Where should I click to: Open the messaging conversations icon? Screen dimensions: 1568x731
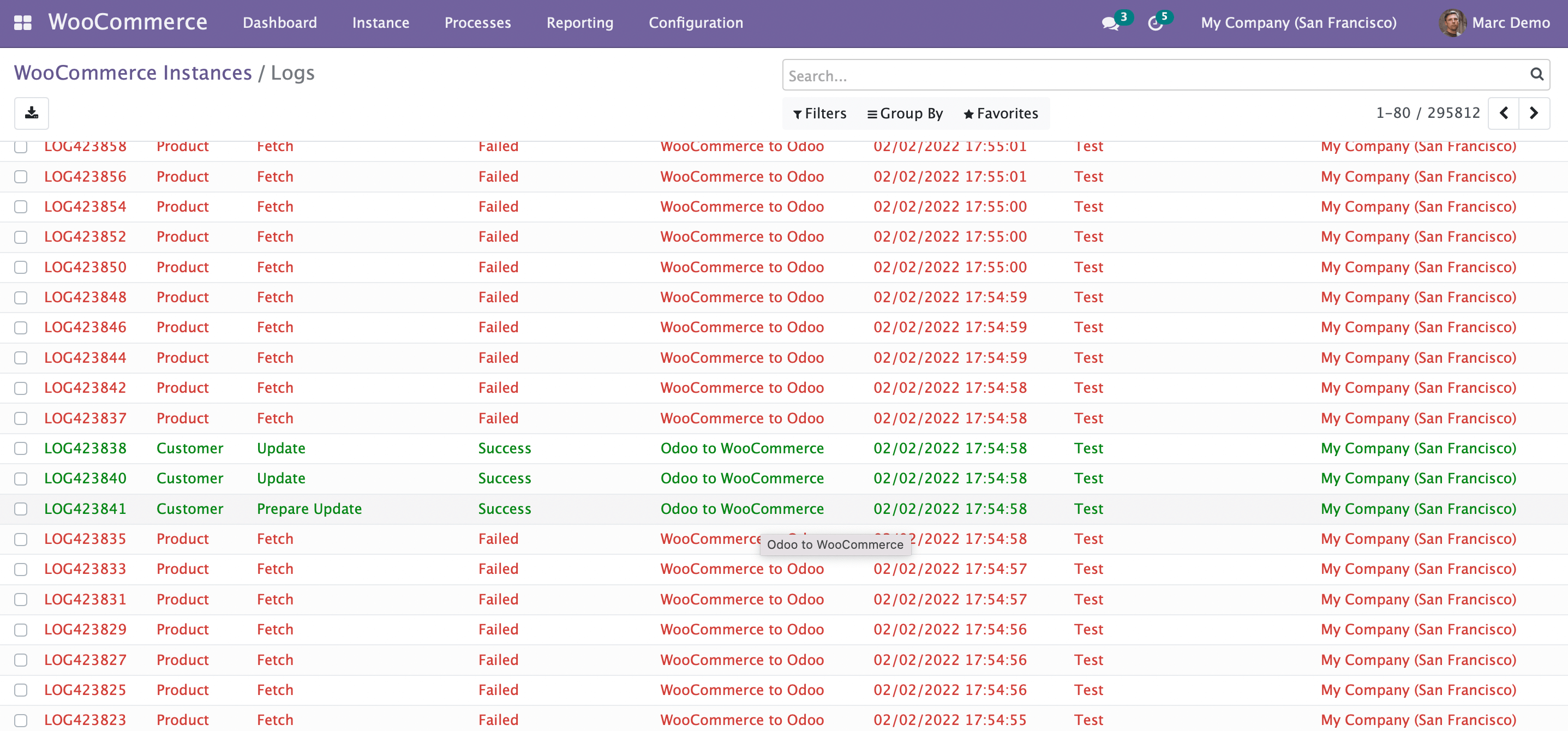(1111, 22)
